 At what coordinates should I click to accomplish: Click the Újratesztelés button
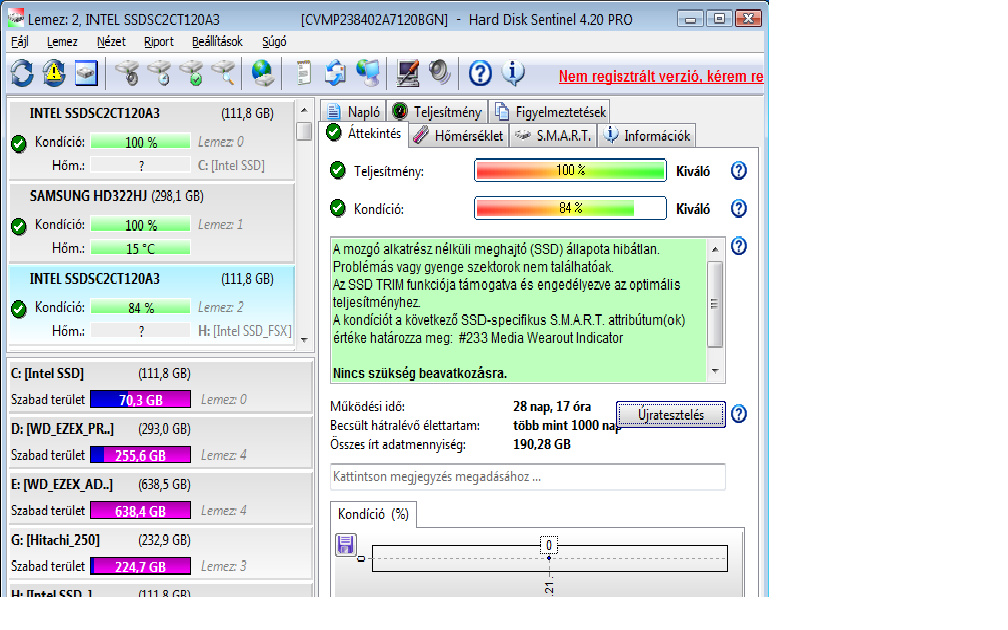pyautogui.click(x=670, y=415)
